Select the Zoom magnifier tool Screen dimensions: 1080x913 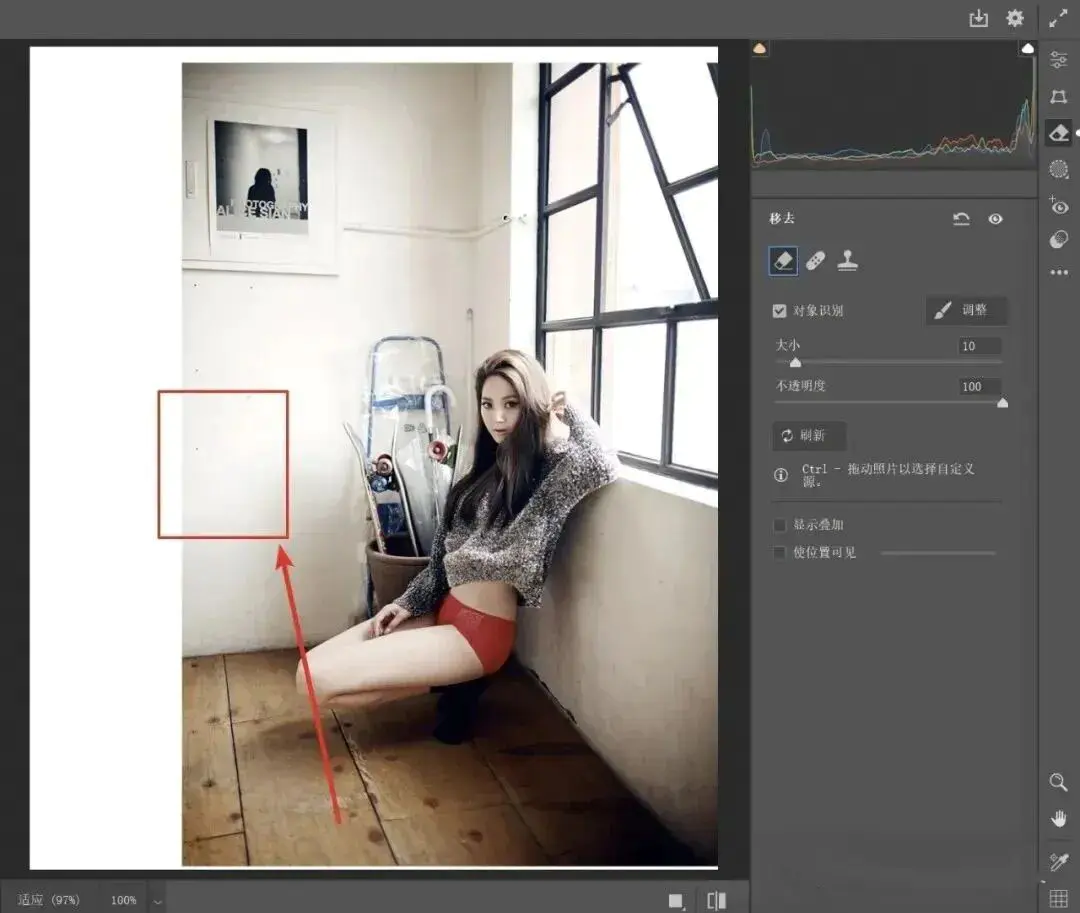1058,782
